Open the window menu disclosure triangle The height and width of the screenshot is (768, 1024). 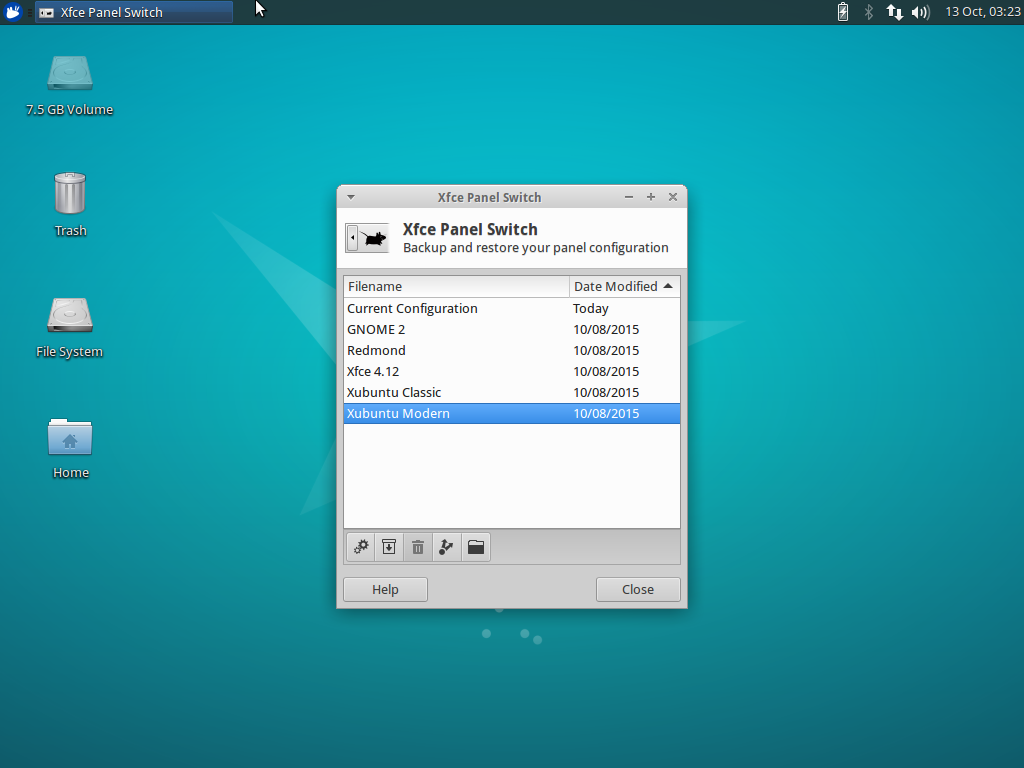(x=350, y=197)
